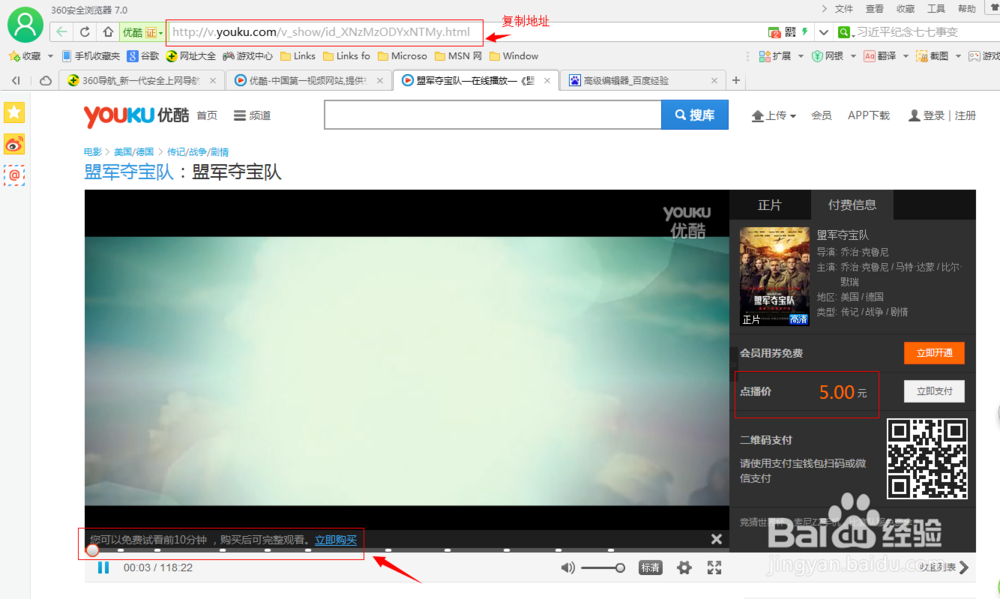Click the 登录 login link
1000x599 pixels.
(x=934, y=115)
